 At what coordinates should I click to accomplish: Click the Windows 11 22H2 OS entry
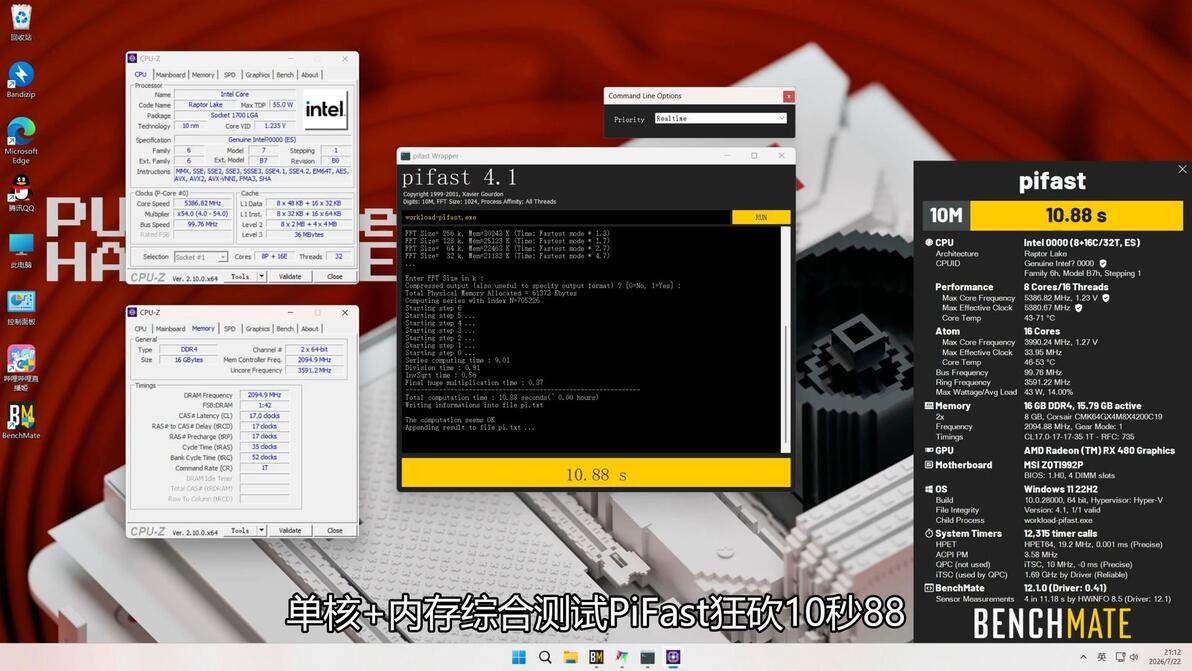tap(1060, 489)
